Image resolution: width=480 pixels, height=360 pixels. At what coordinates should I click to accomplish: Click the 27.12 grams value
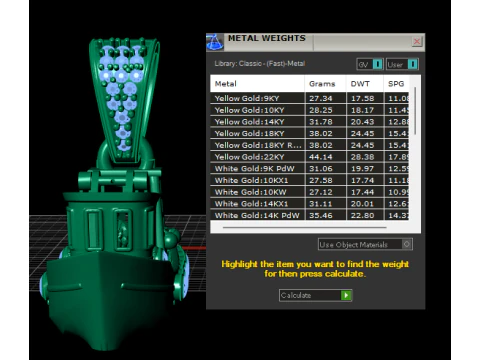click(x=321, y=192)
